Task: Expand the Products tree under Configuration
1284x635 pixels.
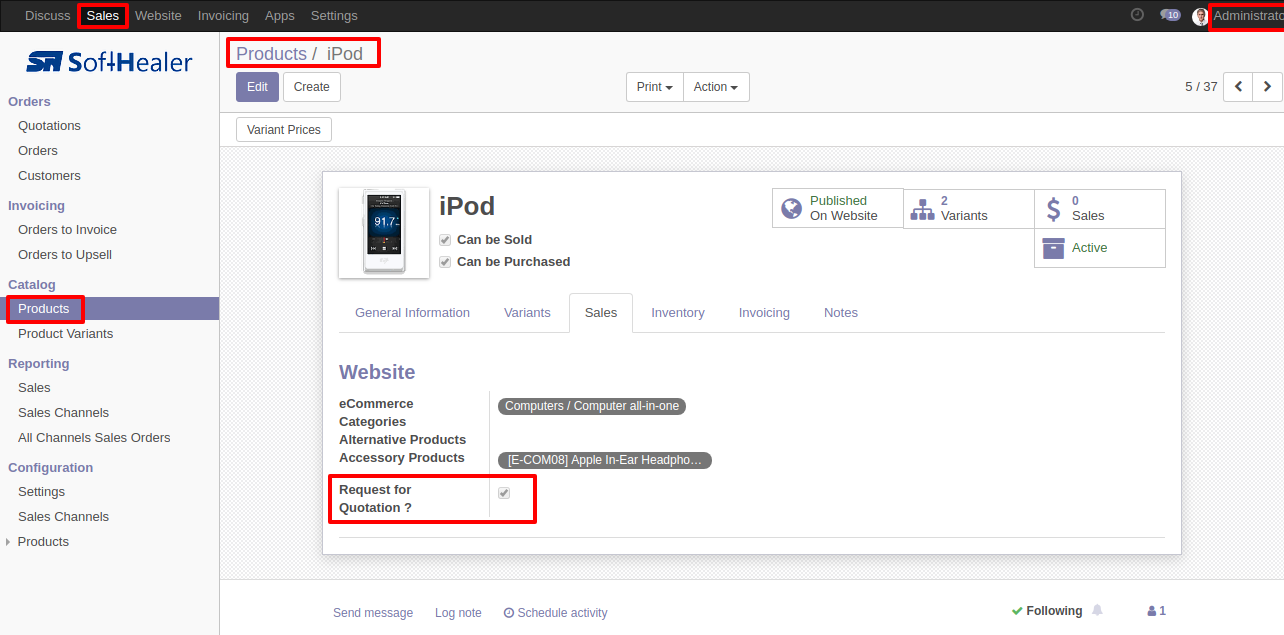Action: (x=9, y=542)
